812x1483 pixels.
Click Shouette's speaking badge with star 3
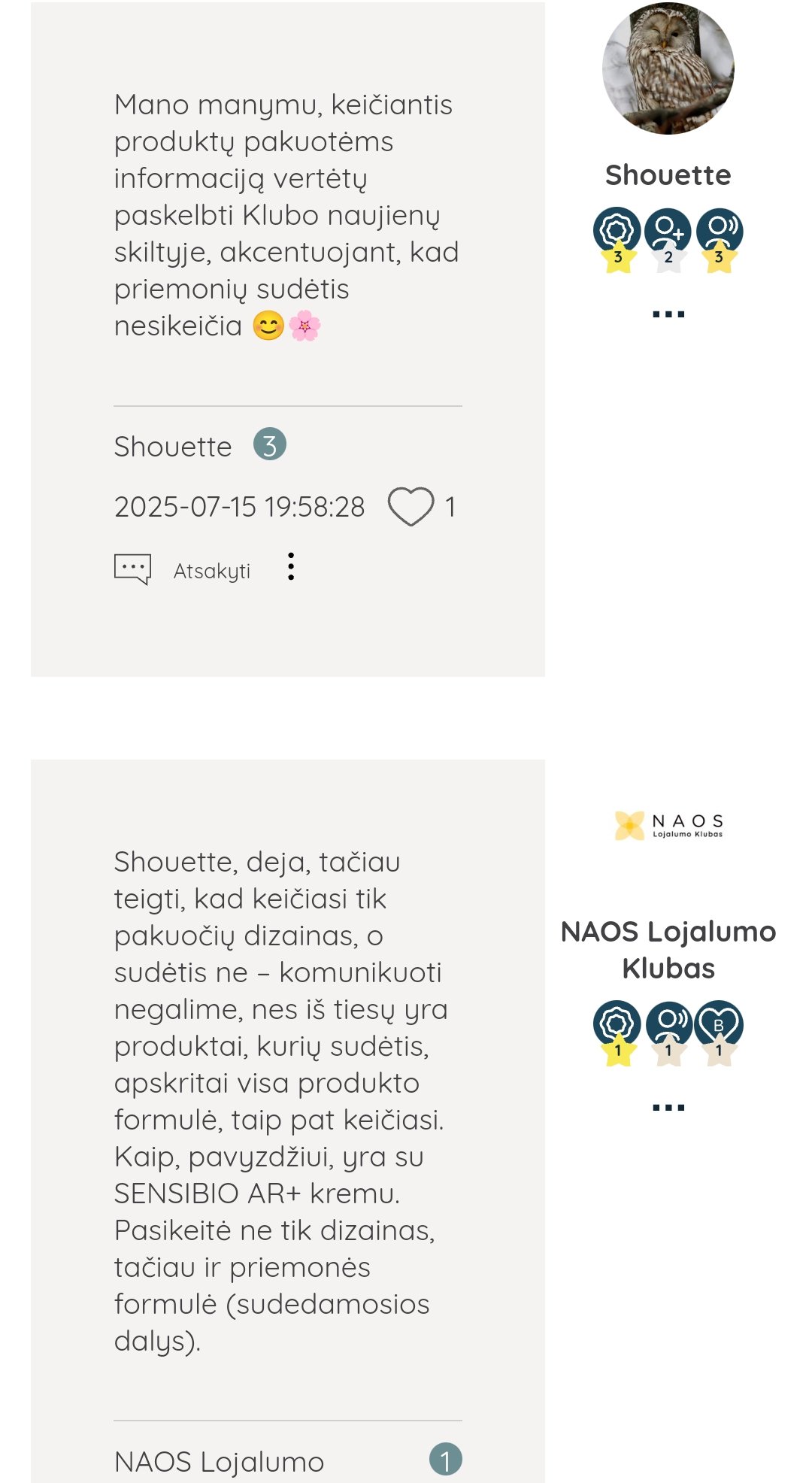point(719,240)
